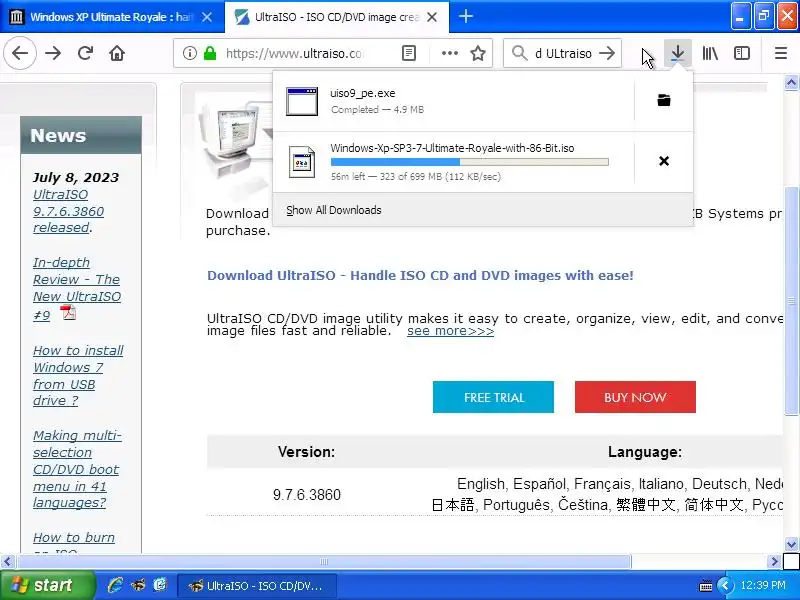Show sidebars toolbar icon
This screenshot has height=600, width=800.
tap(742, 53)
